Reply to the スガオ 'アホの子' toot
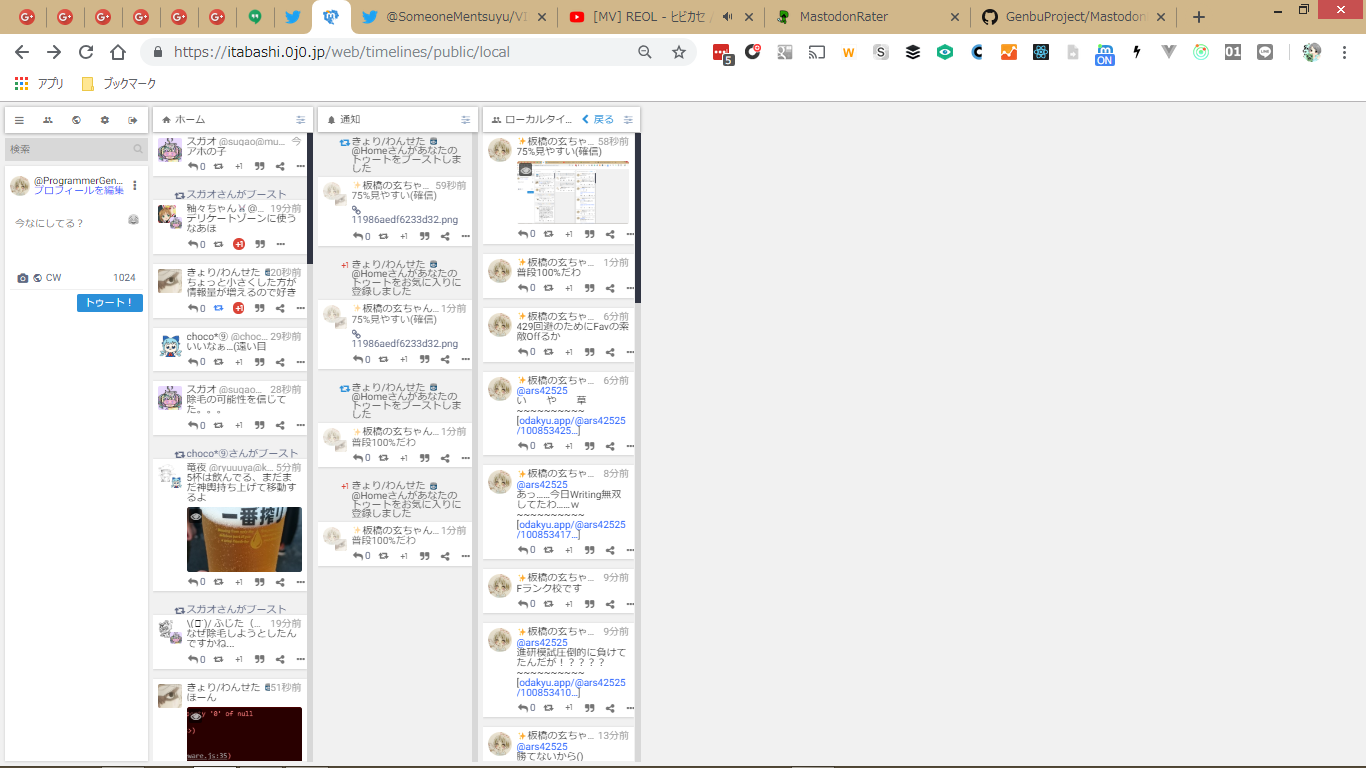 point(194,166)
